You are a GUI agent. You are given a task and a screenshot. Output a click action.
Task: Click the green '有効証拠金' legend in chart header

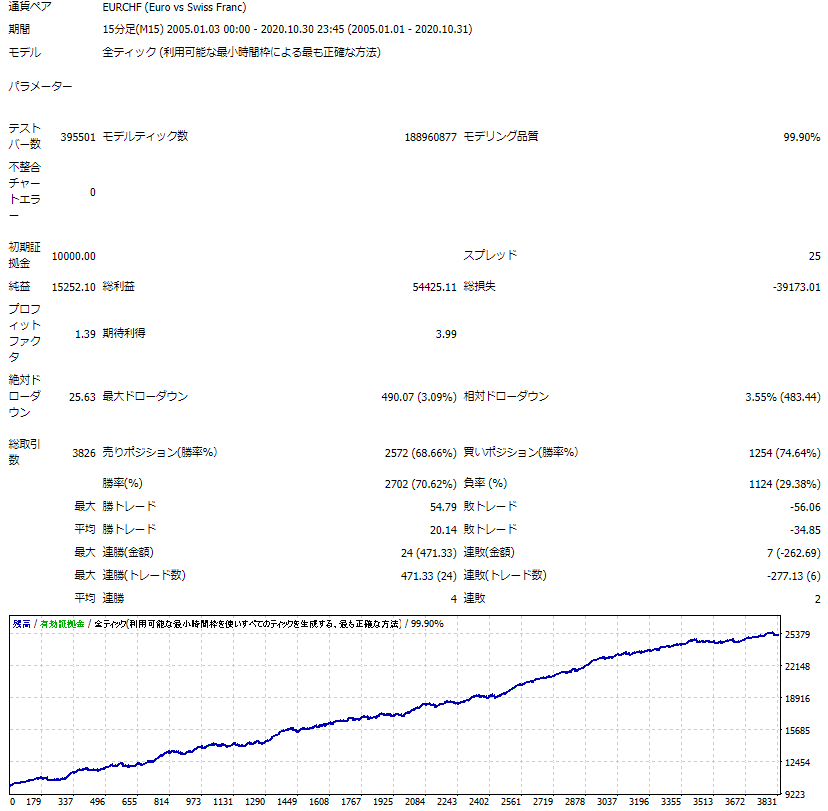click(62, 624)
